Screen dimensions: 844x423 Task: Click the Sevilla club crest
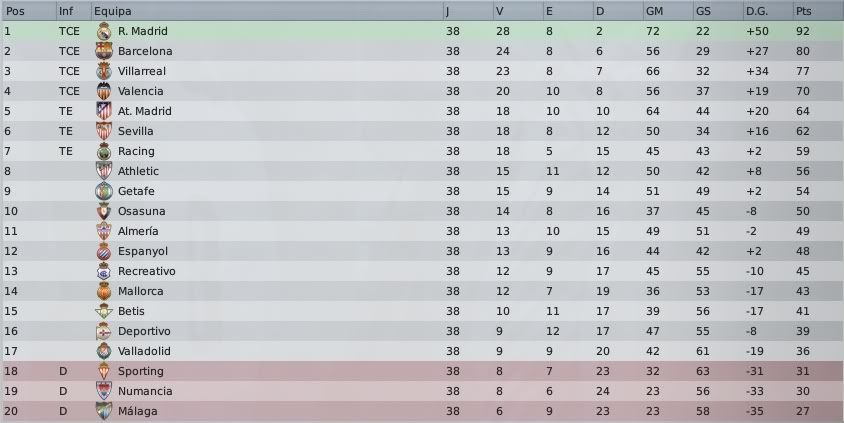coord(104,131)
